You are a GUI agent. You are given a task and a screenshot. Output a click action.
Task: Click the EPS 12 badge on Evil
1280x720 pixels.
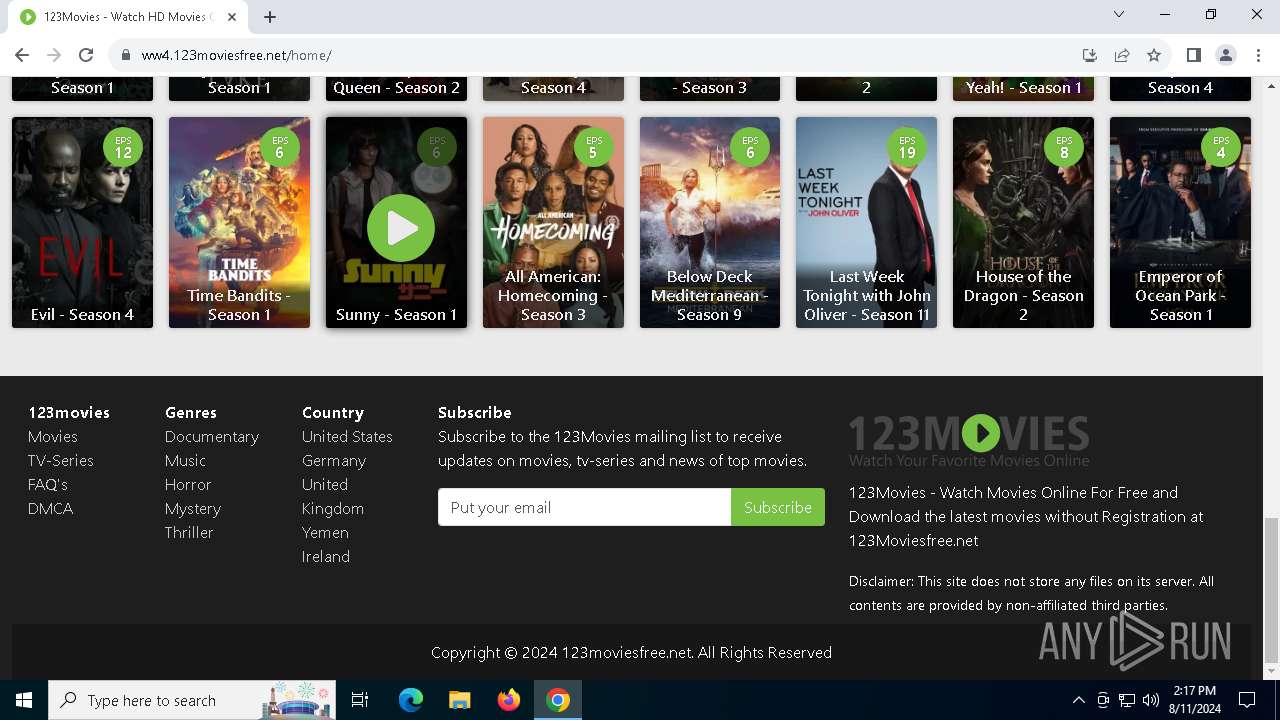pyautogui.click(x=123, y=147)
